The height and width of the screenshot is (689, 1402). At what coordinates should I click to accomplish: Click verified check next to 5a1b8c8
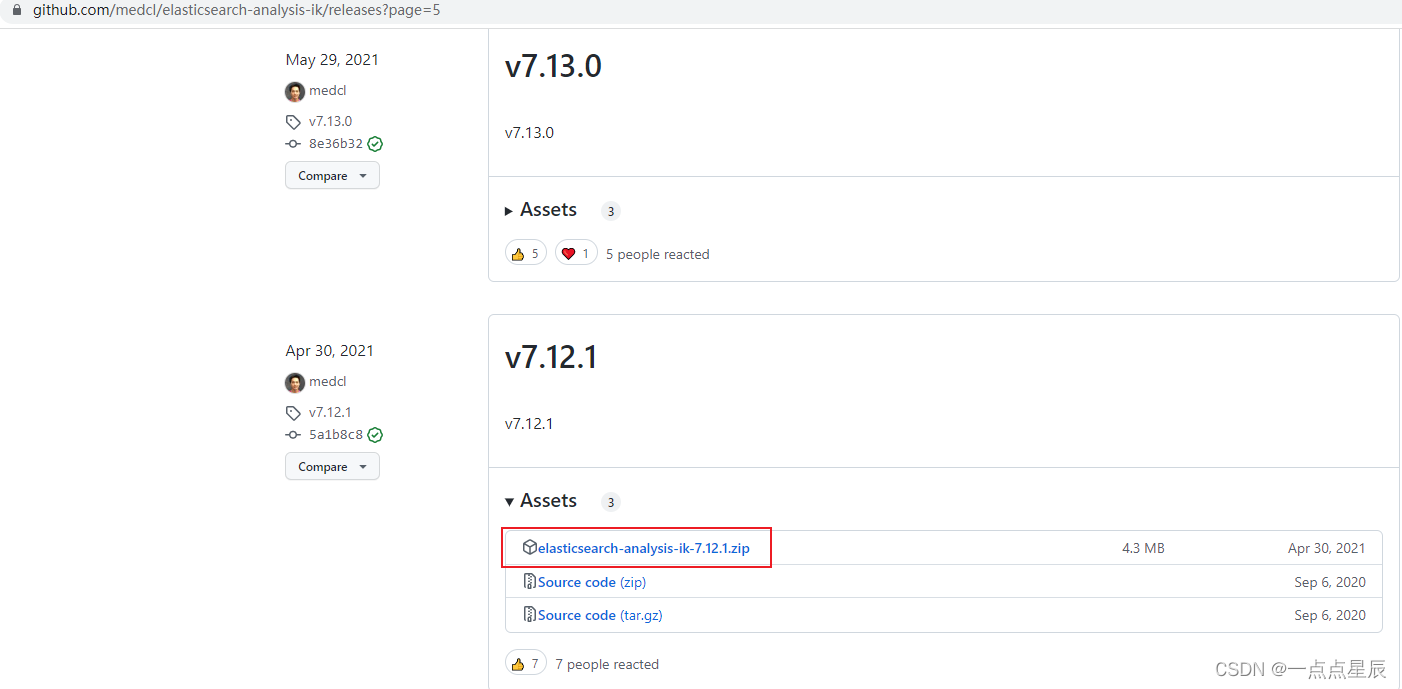click(x=375, y=435)
